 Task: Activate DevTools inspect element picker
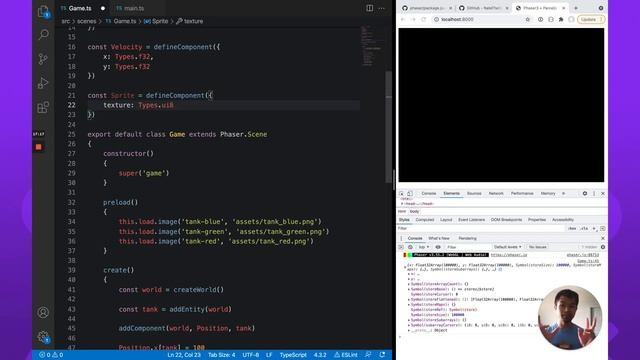coord(402,193)
